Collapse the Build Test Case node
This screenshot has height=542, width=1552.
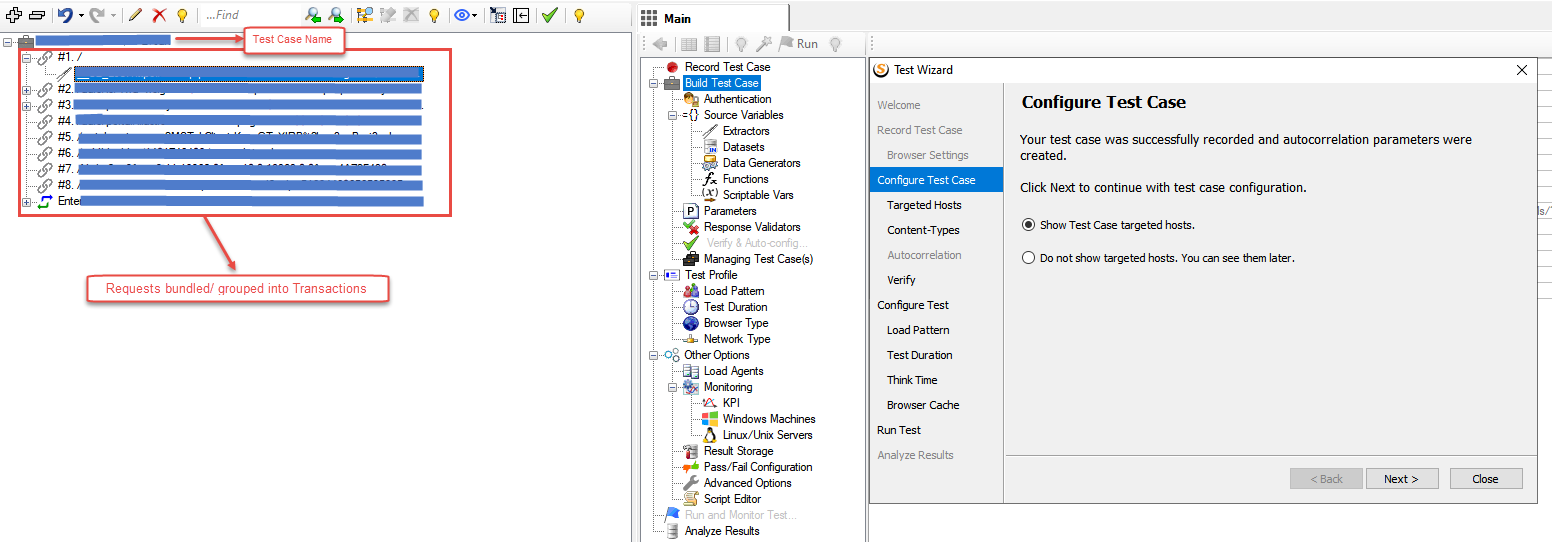[x=655, y=84]
